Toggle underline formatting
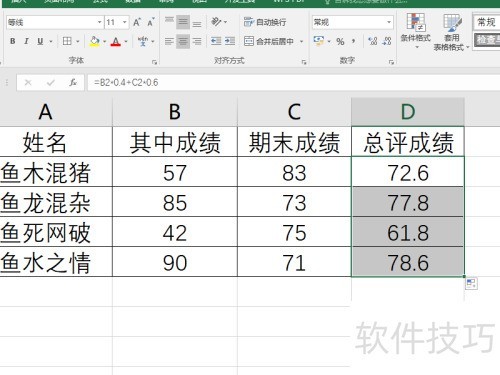The width and height of the screenshot is (500, 375). pyautogui.click(x=40, y=41)
